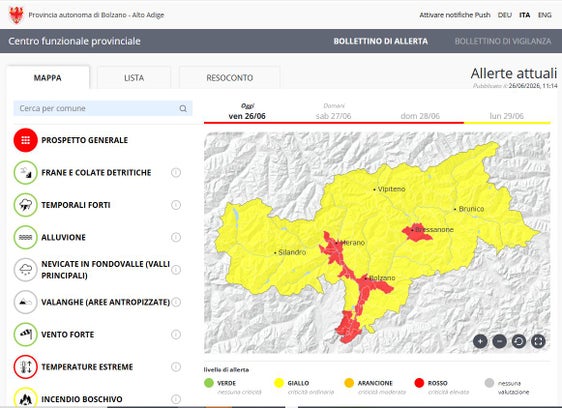
Task: Switch to the Resoconto tab
Action: 229,77
